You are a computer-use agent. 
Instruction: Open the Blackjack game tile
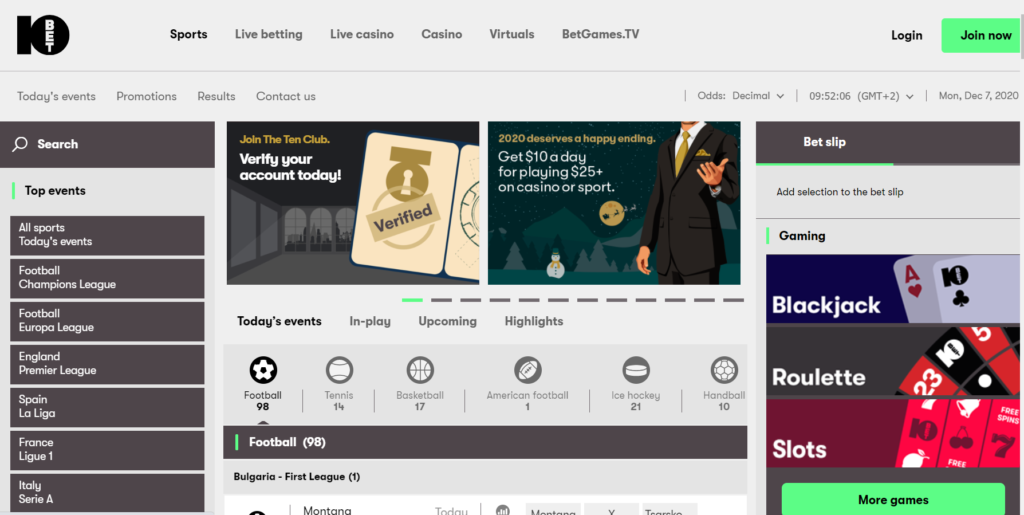click(x=893, y=289)
